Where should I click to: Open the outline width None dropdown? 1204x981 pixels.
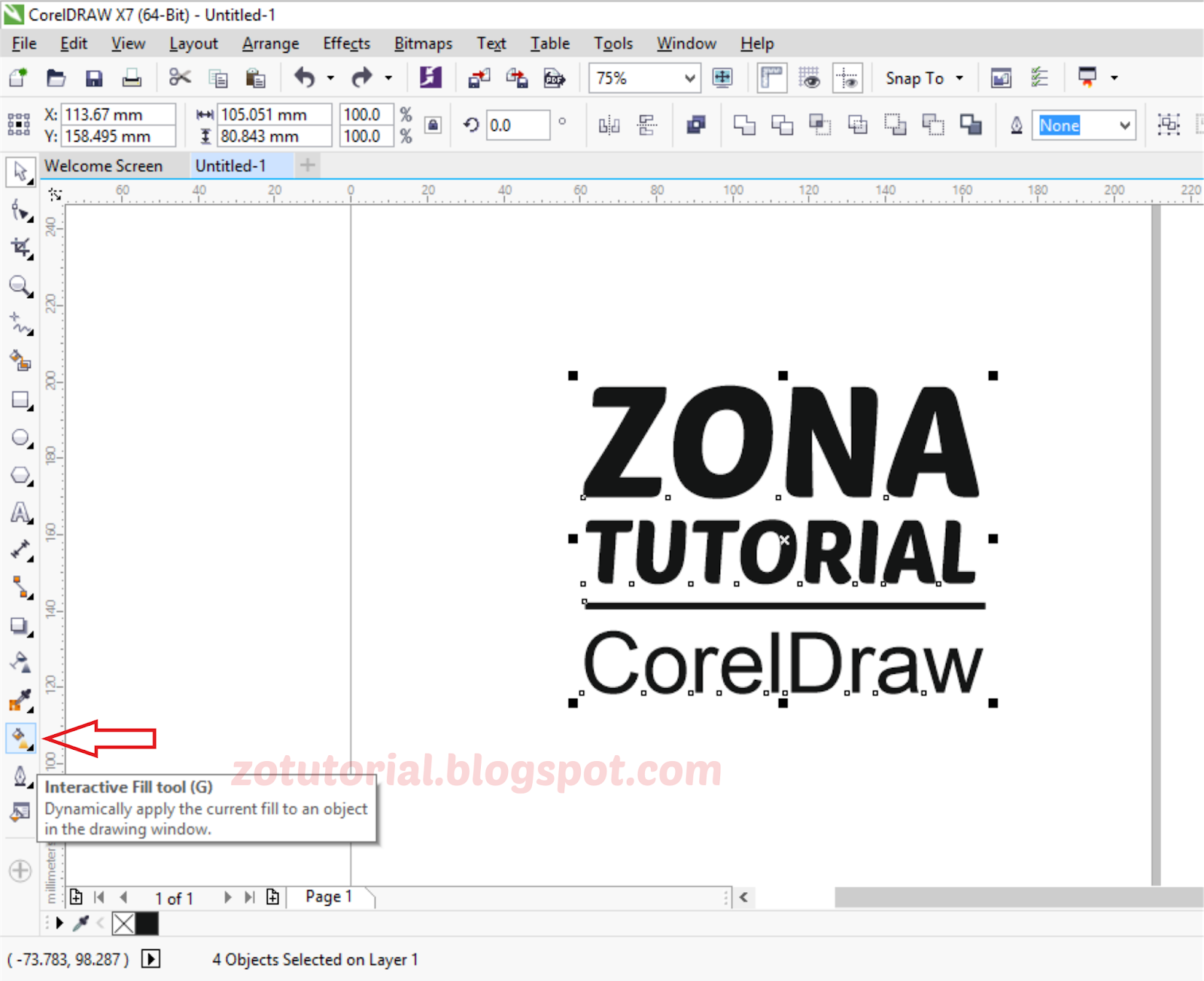click(1125, 125)
